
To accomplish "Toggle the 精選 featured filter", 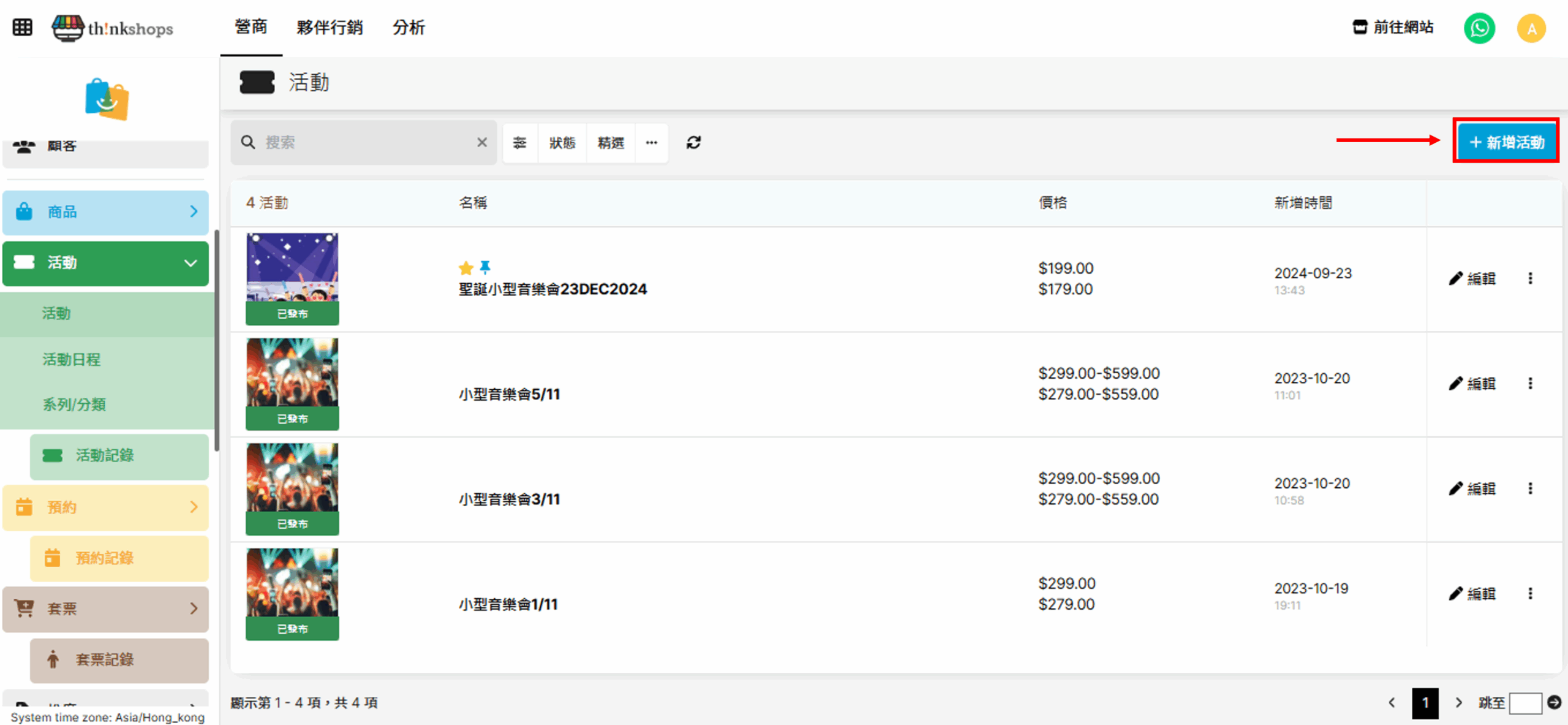I will click(x=611, y=143).
